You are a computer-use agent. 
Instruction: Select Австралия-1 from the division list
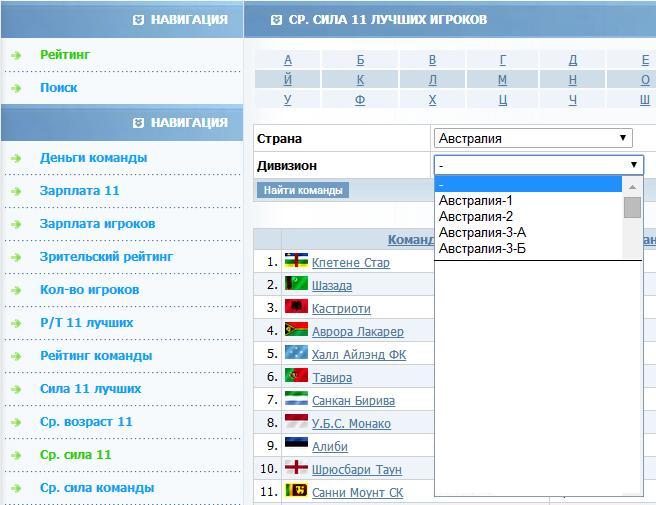(x=476, y=200)
